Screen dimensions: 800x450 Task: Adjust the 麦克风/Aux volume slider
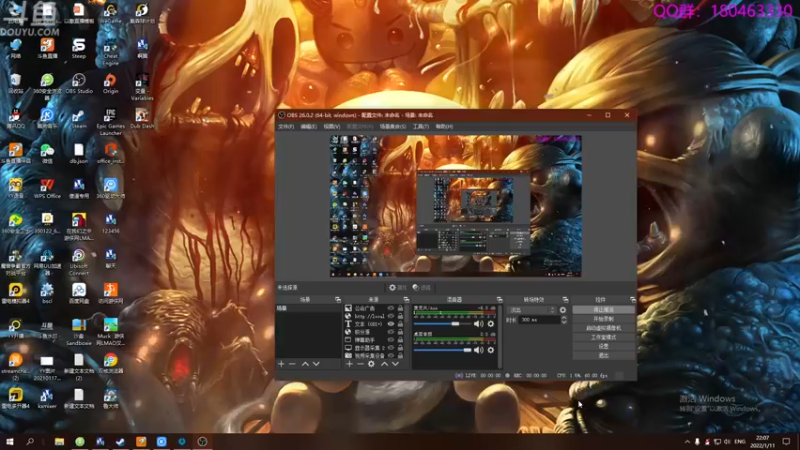pos(442,323)
